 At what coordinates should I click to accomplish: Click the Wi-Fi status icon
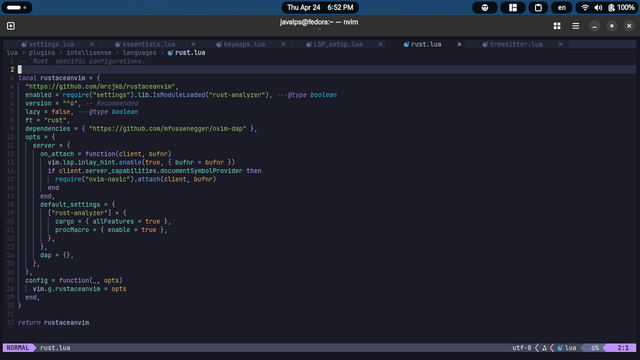tap(585, 7)
